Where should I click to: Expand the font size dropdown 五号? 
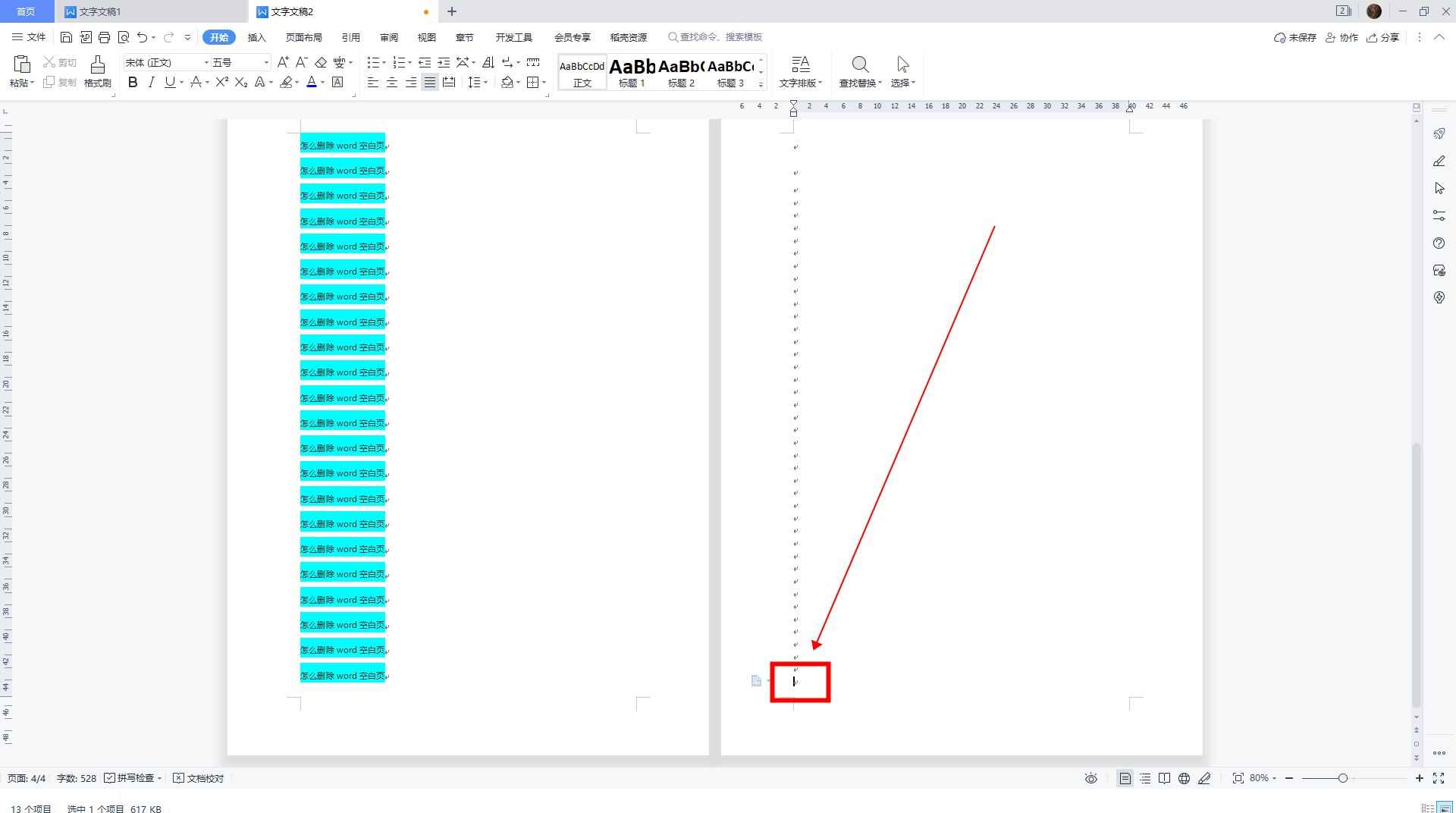point(266,62)
